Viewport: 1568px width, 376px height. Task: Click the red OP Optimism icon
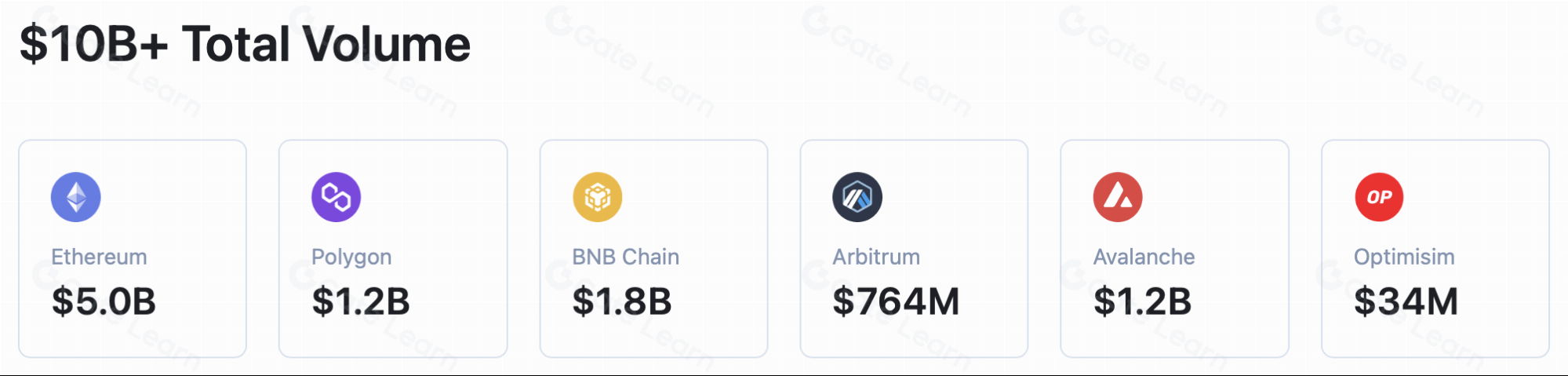pos(1379,197)
